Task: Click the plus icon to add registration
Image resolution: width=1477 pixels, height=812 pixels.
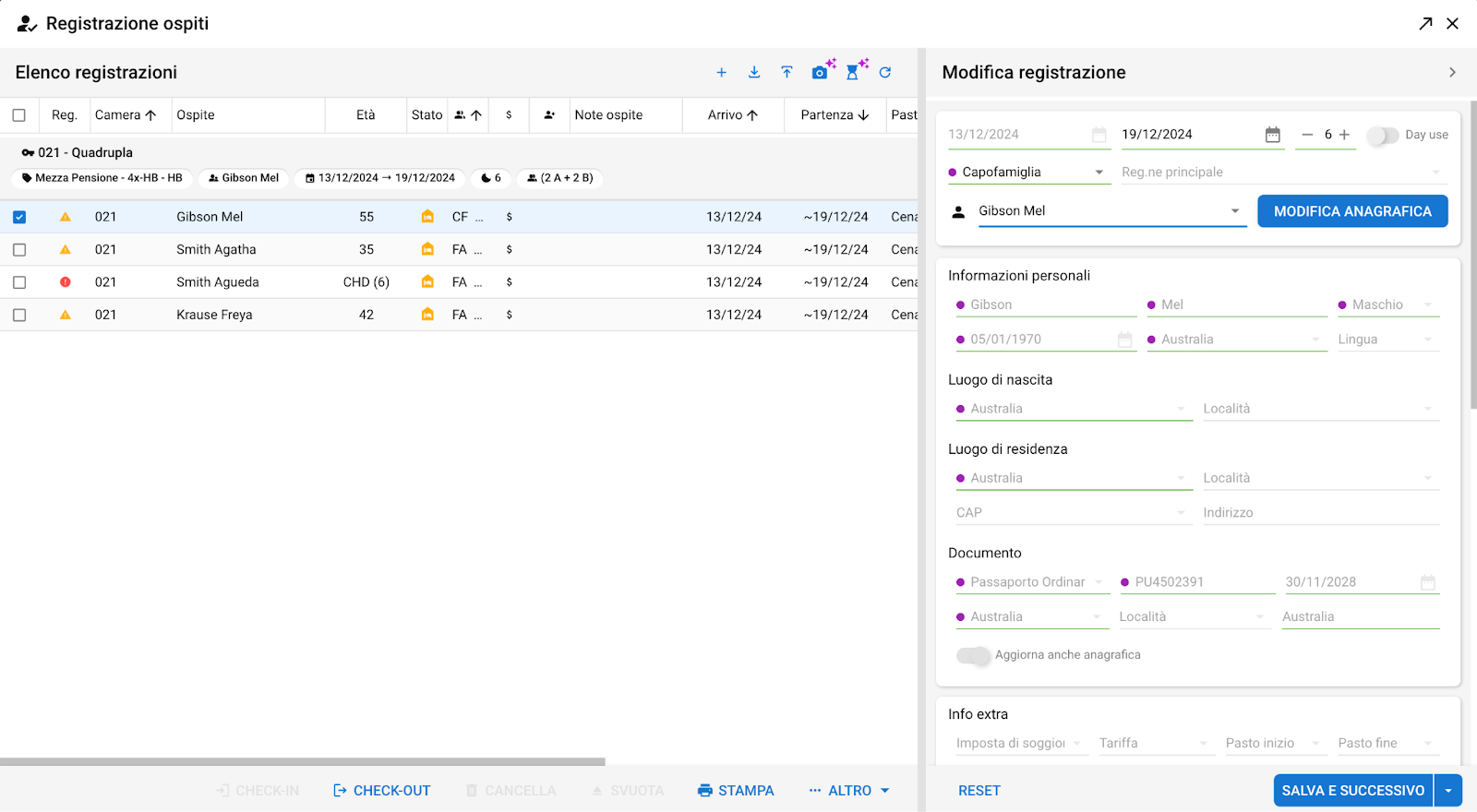Action: click(721, 72)
